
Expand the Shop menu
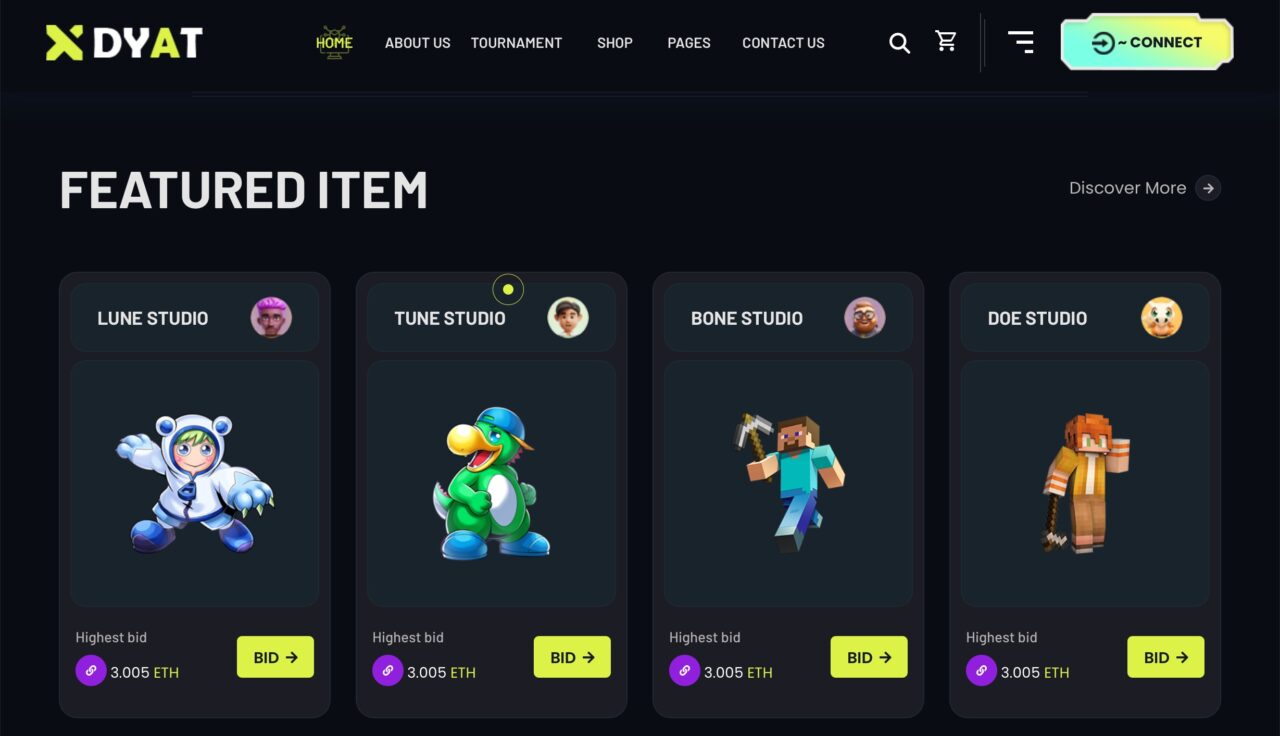tap(615, 43)
